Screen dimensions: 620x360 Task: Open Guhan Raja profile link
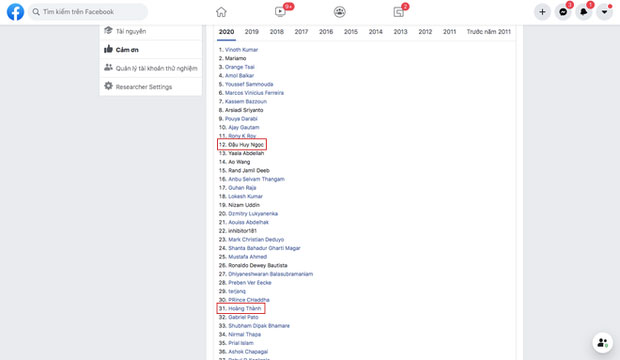242,188
